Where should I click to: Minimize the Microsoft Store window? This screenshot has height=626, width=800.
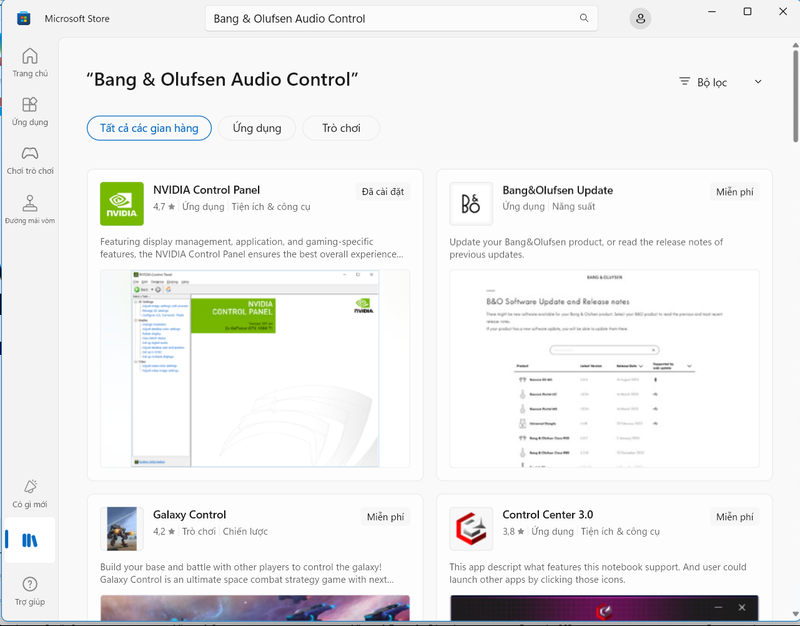[x=712, y=12]
